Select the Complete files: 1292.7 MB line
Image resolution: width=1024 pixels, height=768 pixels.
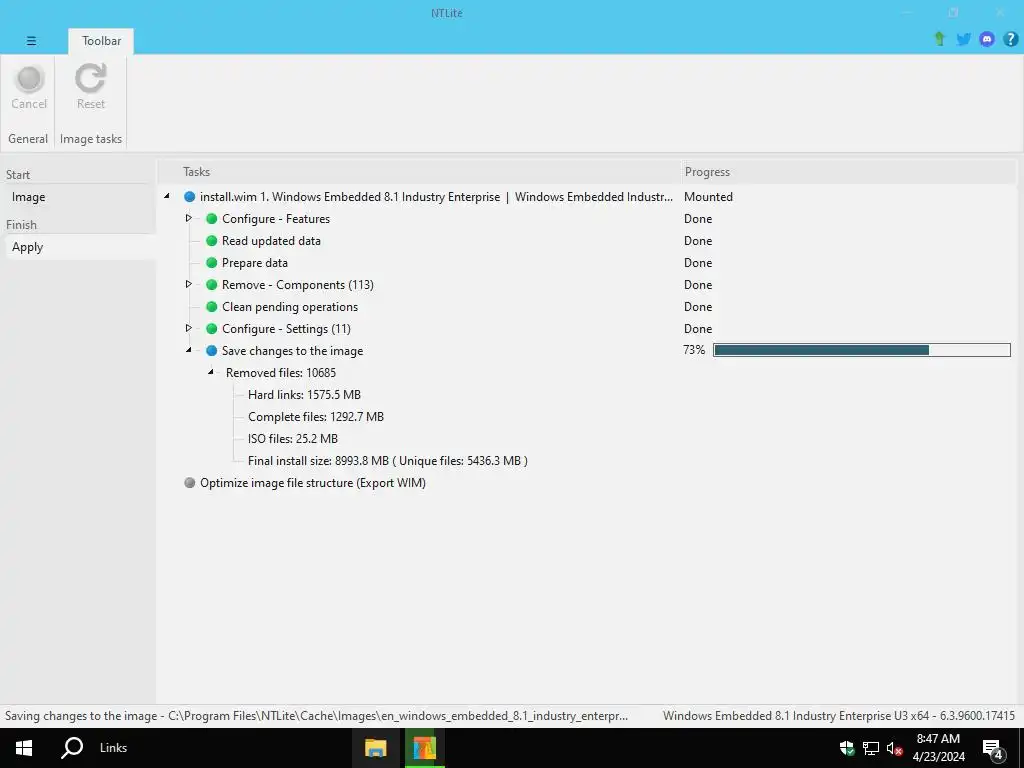315,417
